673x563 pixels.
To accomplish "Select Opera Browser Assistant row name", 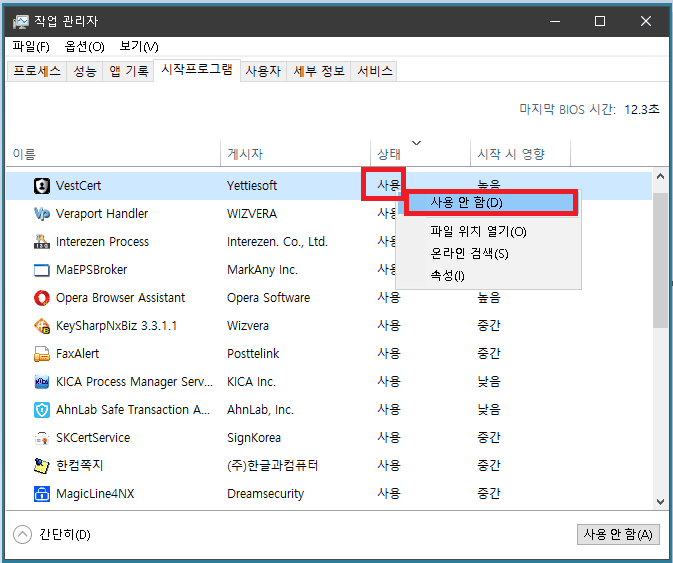I will [120, 298].
